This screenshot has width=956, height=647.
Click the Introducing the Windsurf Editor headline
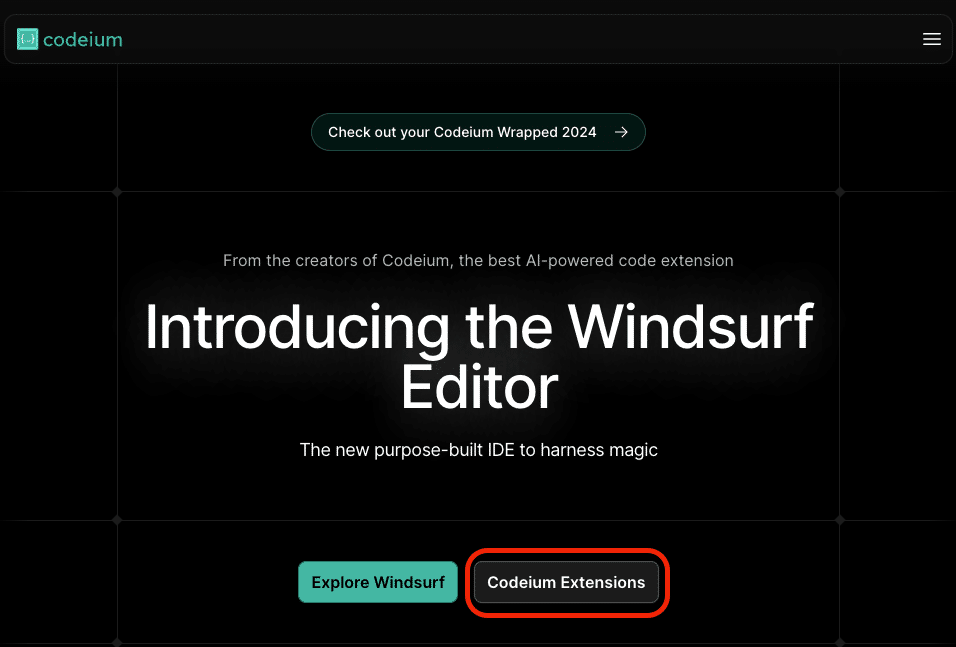click(478, 355)
